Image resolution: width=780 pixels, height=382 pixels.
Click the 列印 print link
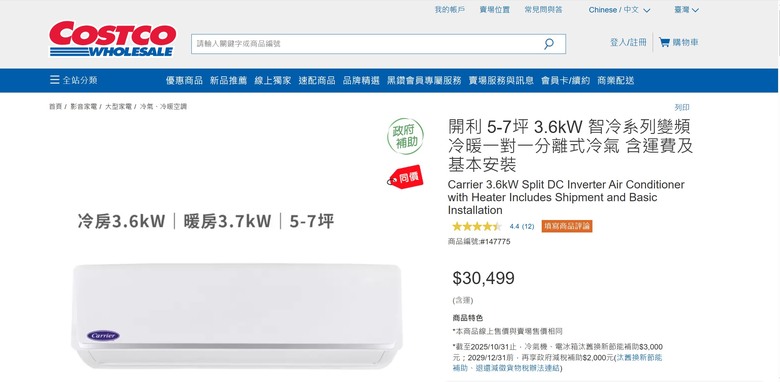coord(682,107)
